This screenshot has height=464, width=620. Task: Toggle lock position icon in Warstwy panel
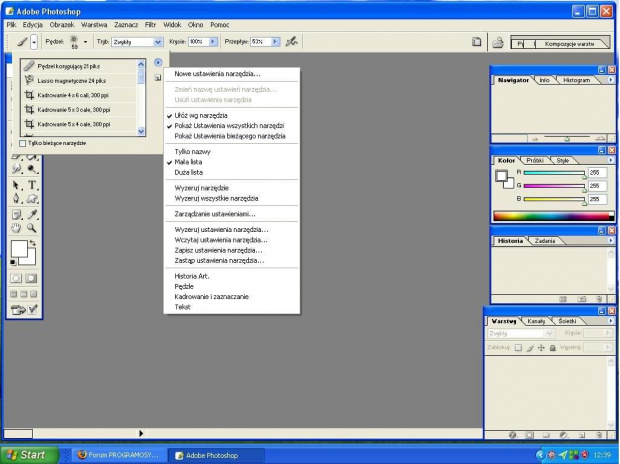(x=541, y=348)
